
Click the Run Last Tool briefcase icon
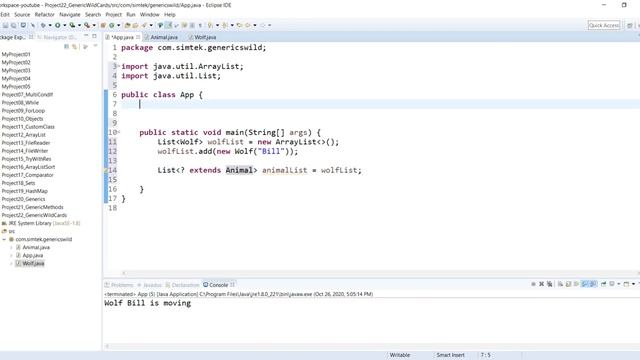pyautogui.click(x=87, y=25)
